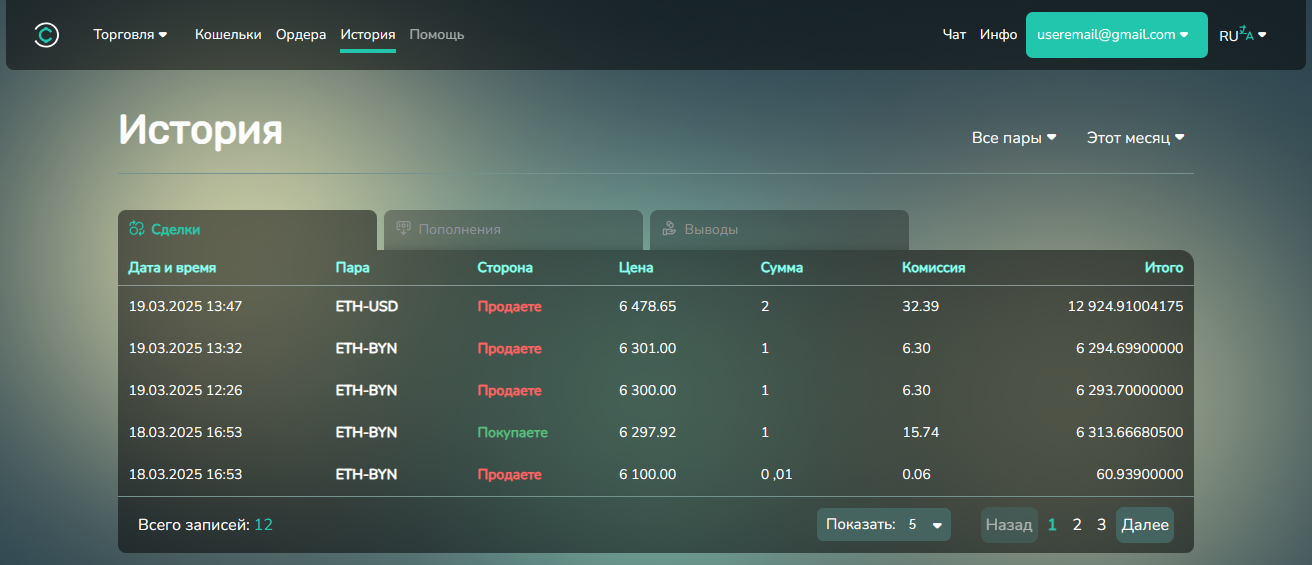
Task: Open the Этот месяц period filter
Action: point(1135,138)
